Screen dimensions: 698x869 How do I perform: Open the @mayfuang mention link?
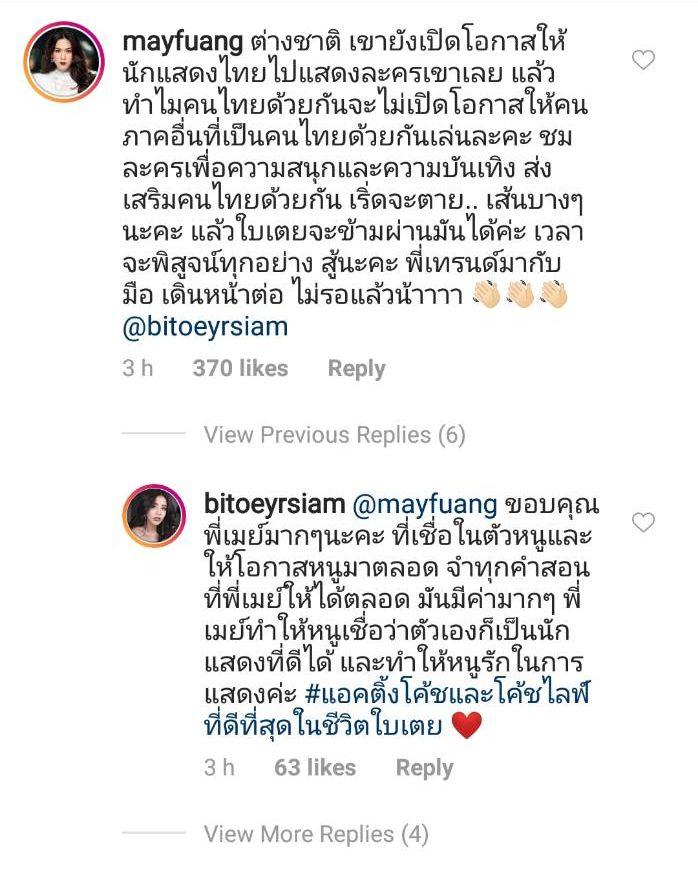pos(425,504)
